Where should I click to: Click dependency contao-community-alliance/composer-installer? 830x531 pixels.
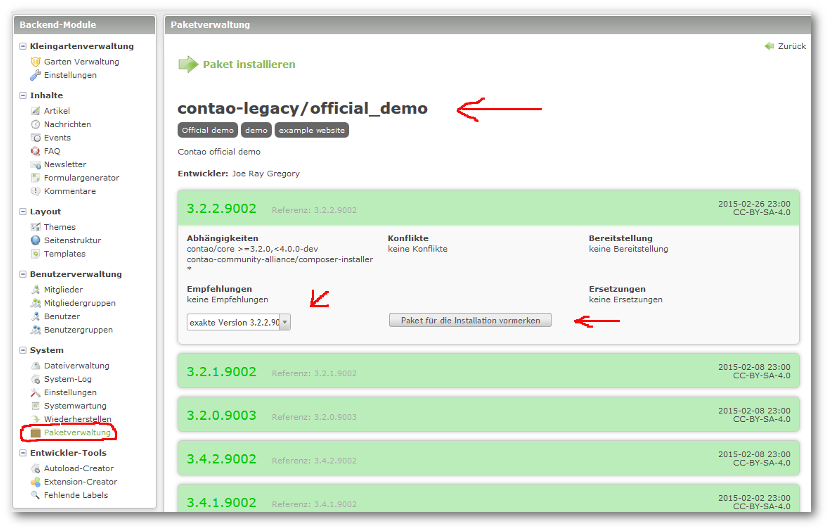(x=279, y=259)
